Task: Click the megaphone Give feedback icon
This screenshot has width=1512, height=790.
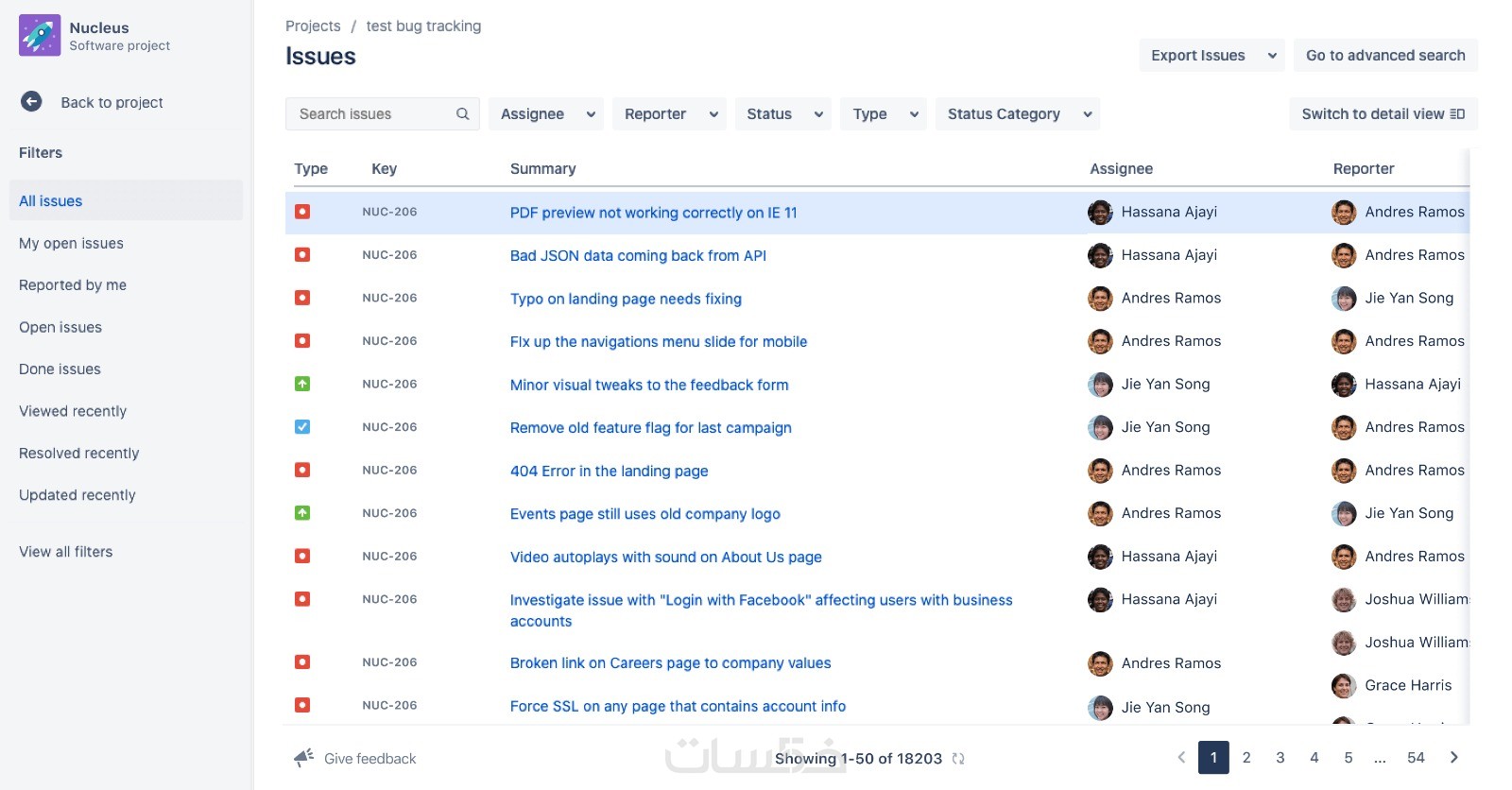Action: pyautogui.click(x=303, y=758)
